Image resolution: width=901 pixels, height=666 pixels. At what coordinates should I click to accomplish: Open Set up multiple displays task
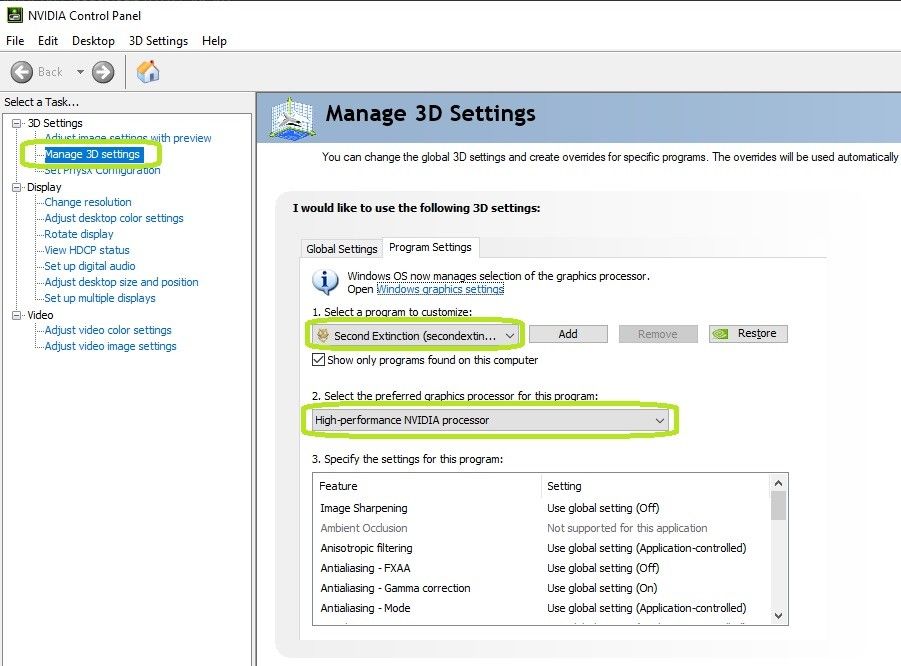[x=100, y=298]
